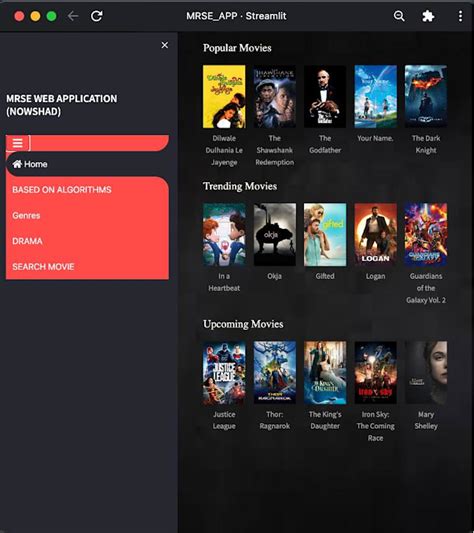Select the Logan movie poster

(x=375, y=235)
